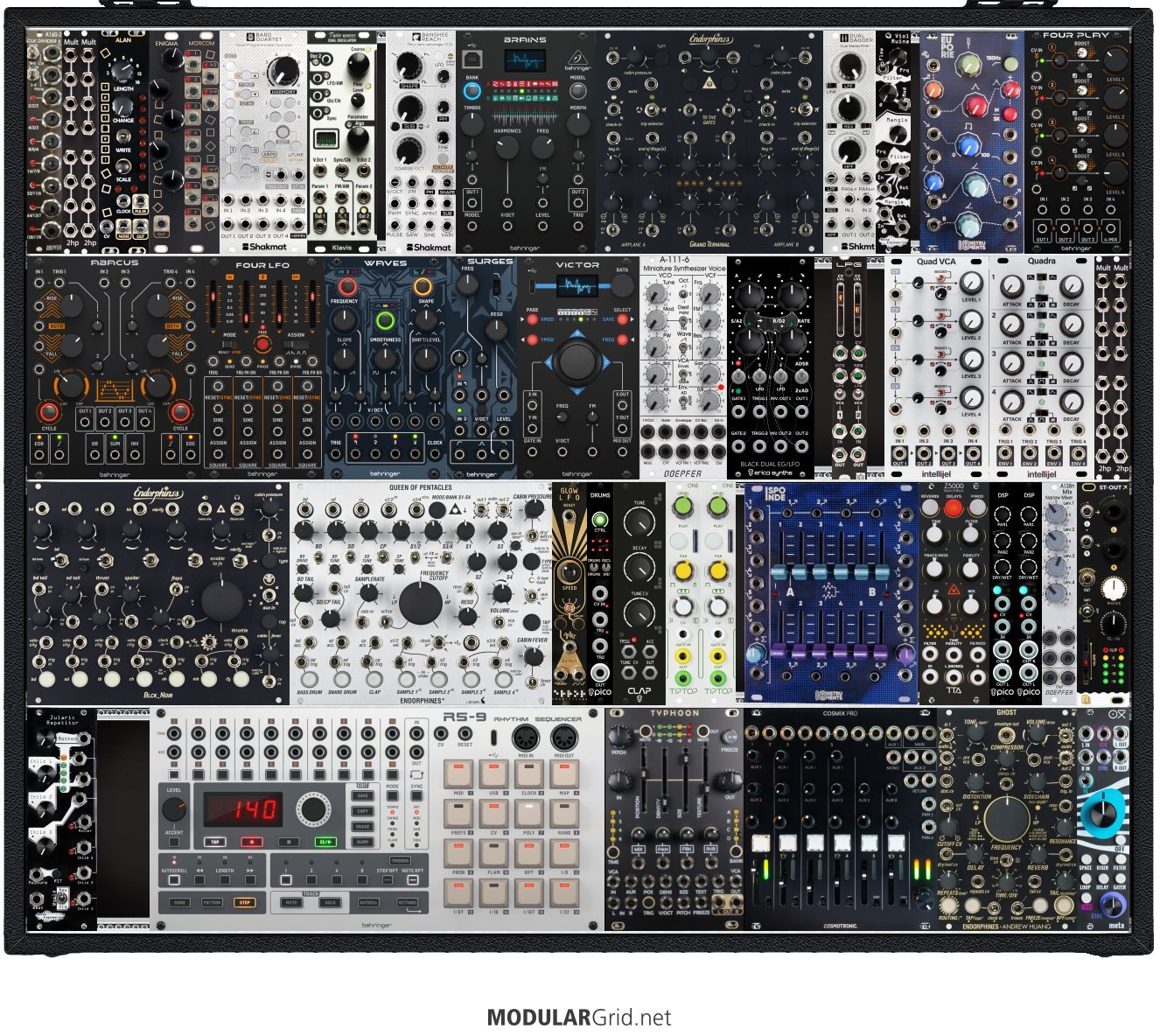Screen dimensions: 1160x1036
Task: Toggle the right CYCLE button on Abacus
Action: click(180, 413)
